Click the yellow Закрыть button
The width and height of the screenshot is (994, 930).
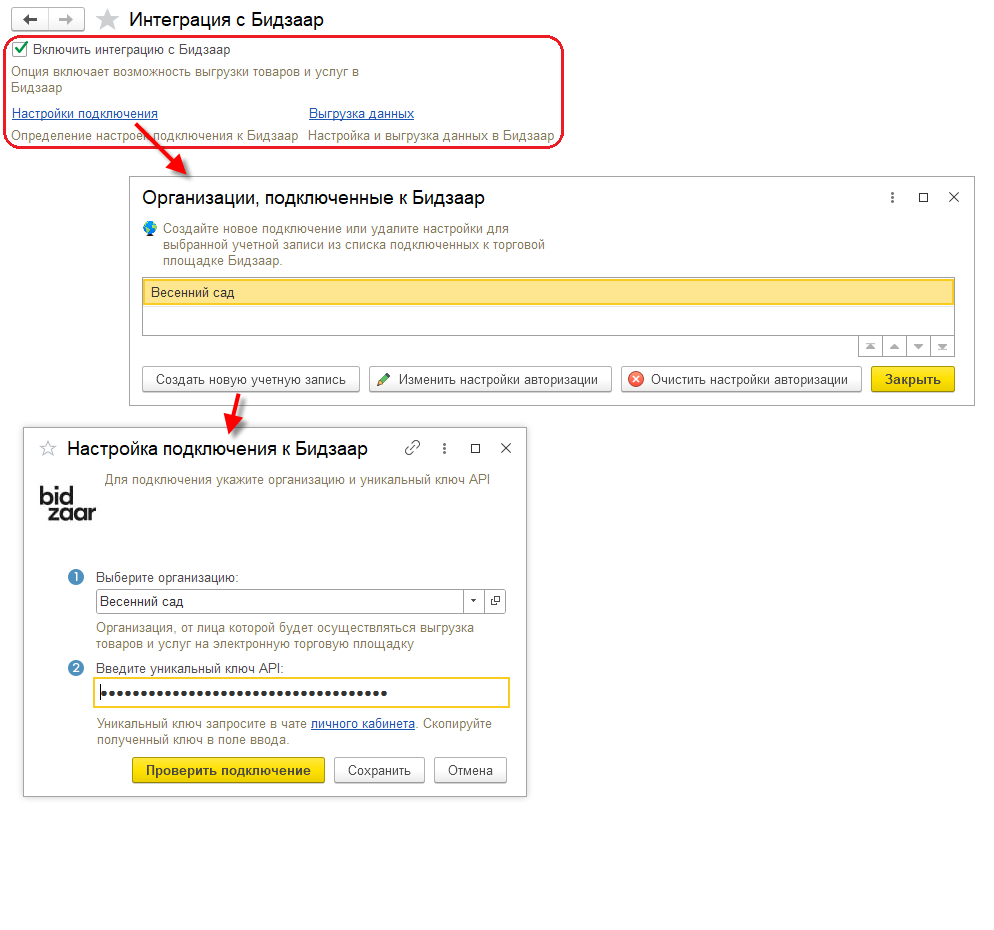(x=912, y=379)
